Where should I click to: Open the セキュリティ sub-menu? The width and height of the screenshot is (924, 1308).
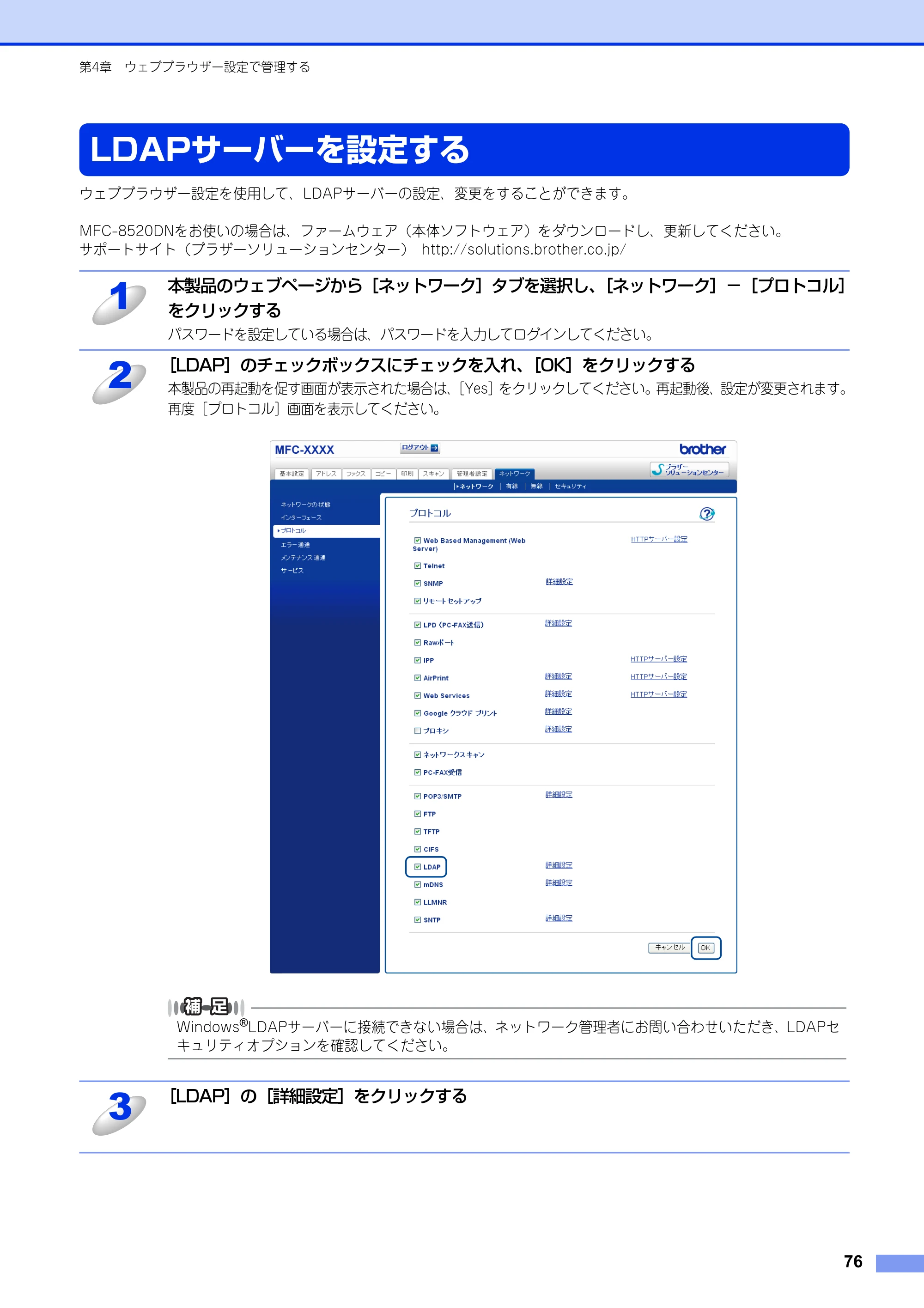pyautogui.click(x=570, y=487)
